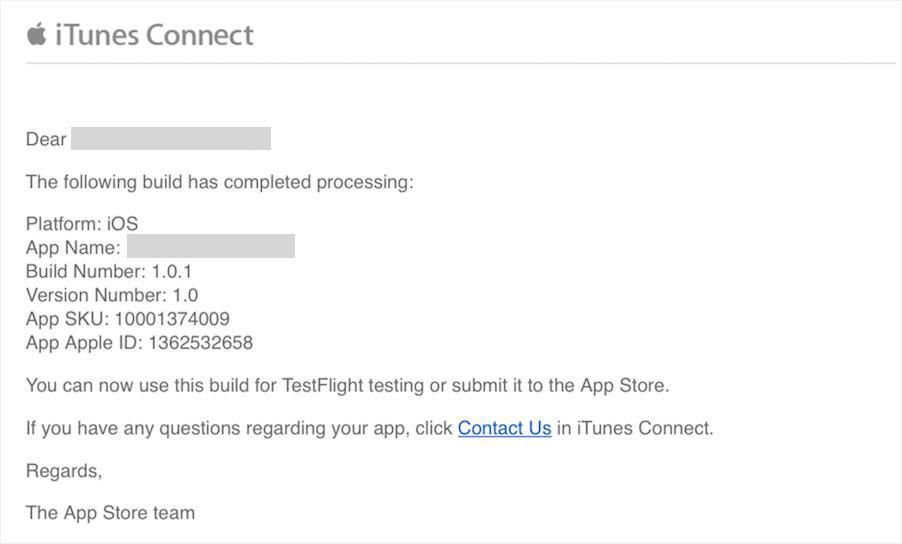This screenshot has width=902, height=544.
Task: Click the App Name label
Action: [73, 247]
